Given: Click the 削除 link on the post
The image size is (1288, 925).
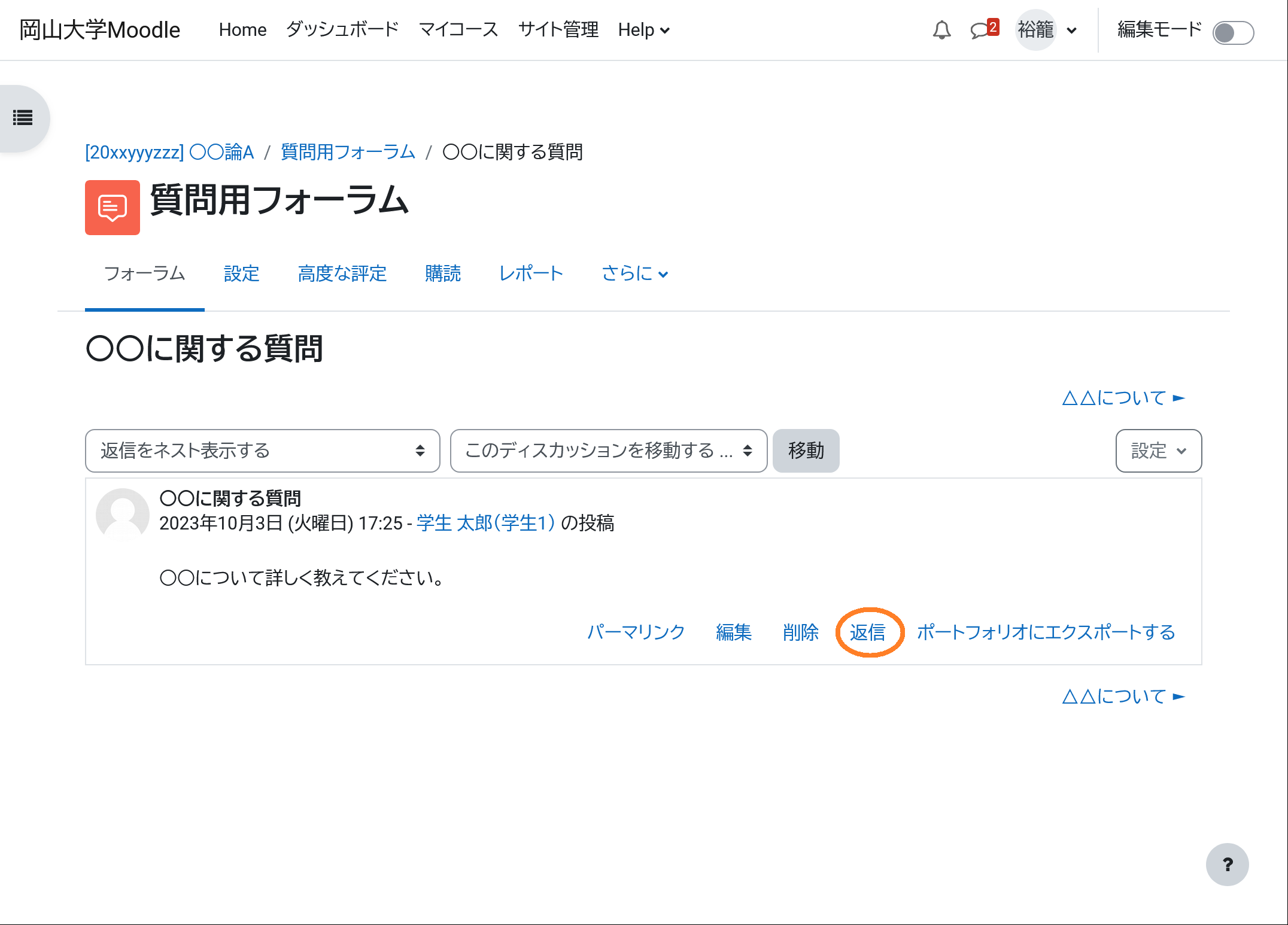Looking at the screenshot, I should tap(801, 632).
